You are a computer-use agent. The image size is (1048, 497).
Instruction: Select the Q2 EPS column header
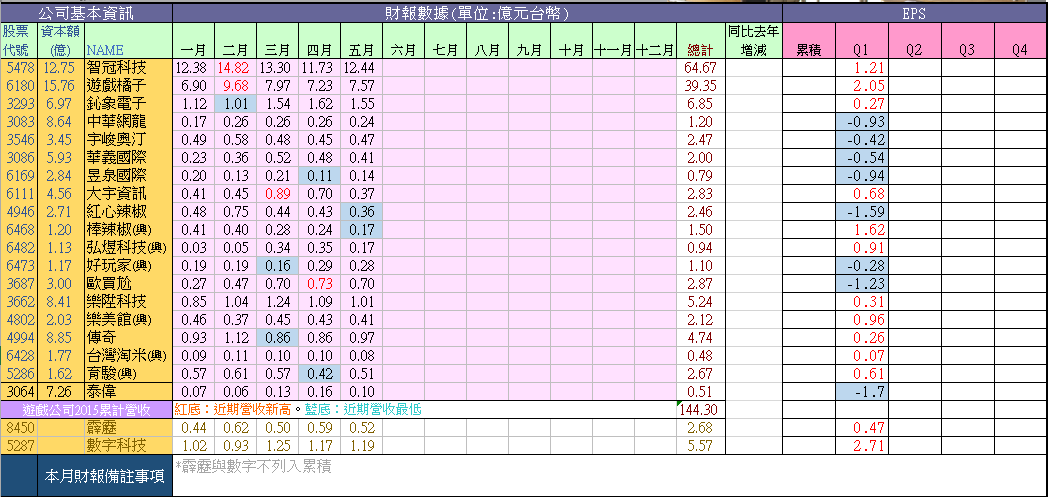pyautogui.click(x=915, y=40)
